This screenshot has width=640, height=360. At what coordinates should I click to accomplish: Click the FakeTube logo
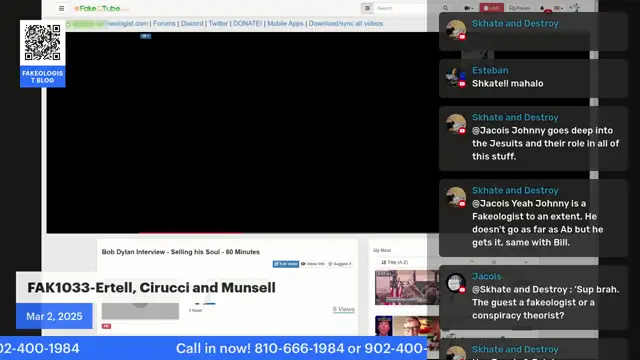pos(100,8)
